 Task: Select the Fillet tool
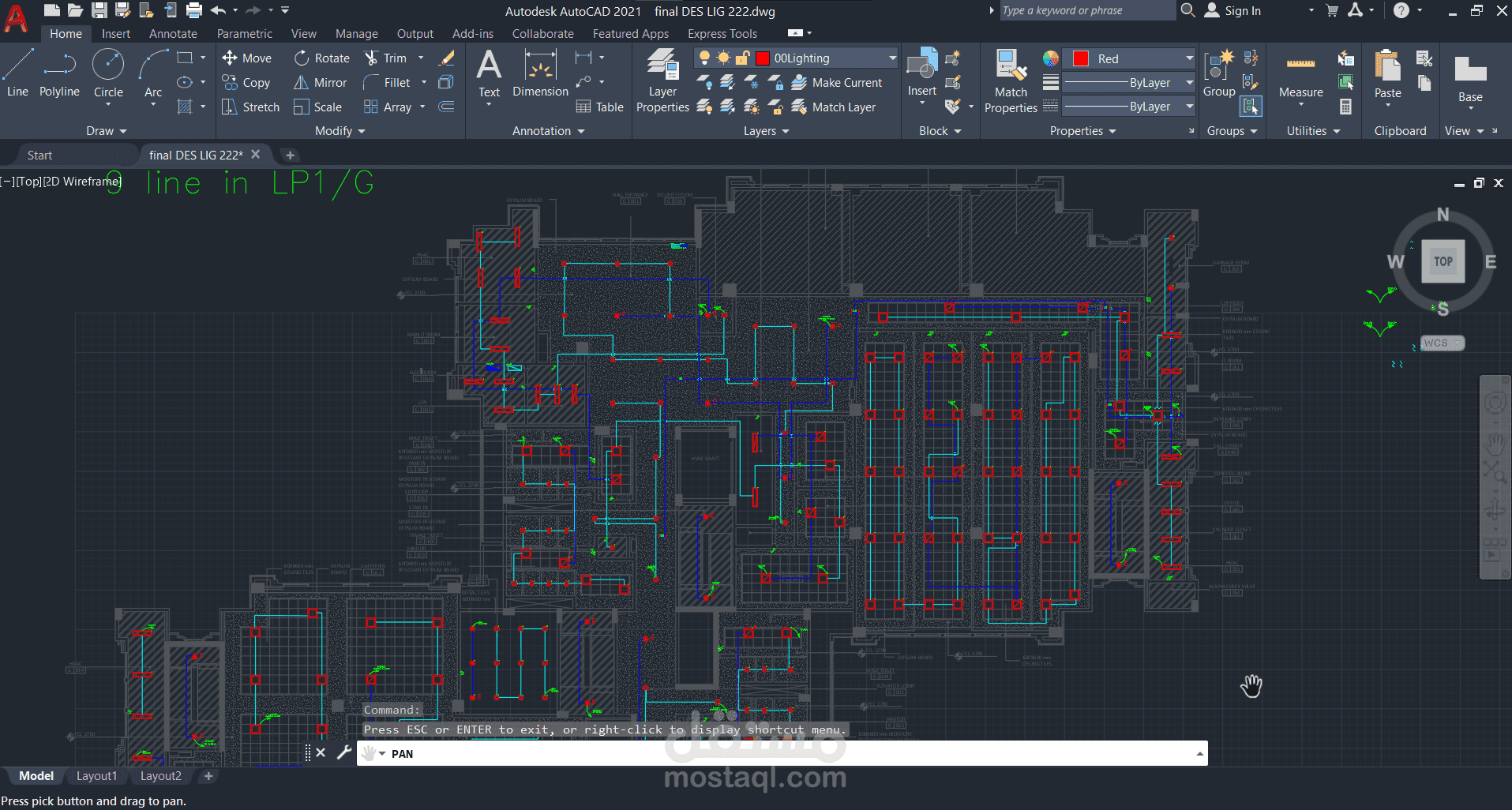[387, 82]
